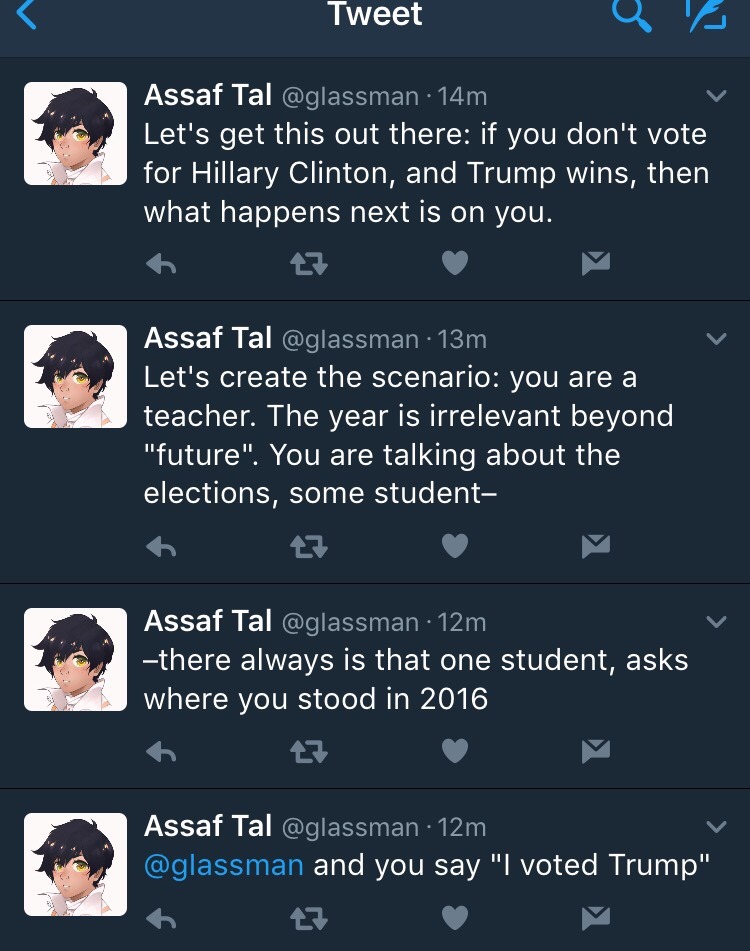The height and width of the screenshot is (951, 750).
Task: Send the 14m tweet via direct message
Action: pyautogui.click(x=596, y=263)
